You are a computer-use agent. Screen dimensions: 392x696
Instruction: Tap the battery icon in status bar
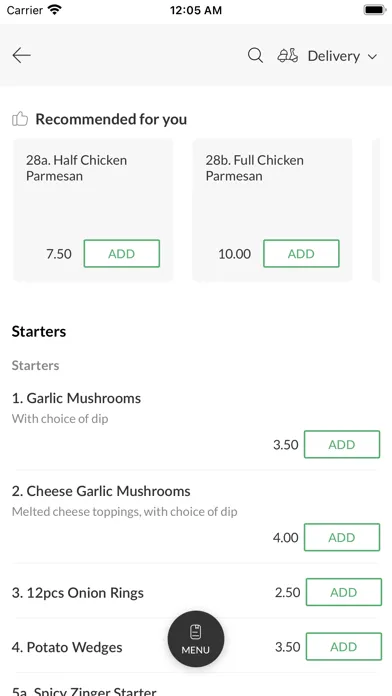point(374,10)
